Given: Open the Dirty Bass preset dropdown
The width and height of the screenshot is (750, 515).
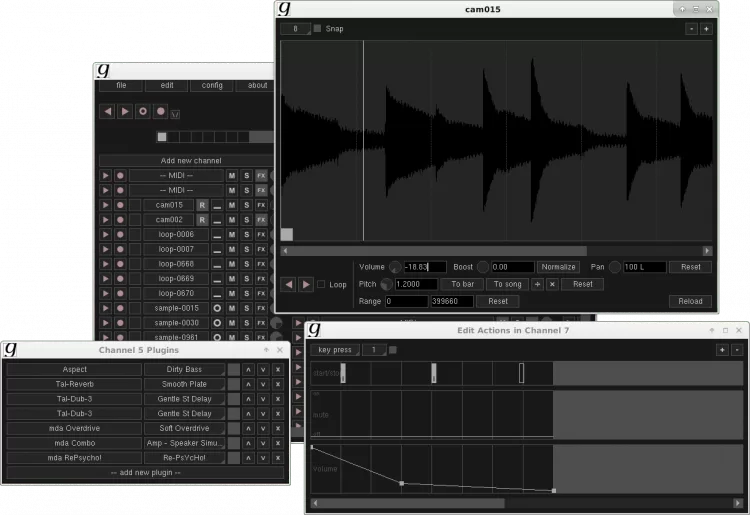Looking at the screenshot, I should tap(184, 369).
